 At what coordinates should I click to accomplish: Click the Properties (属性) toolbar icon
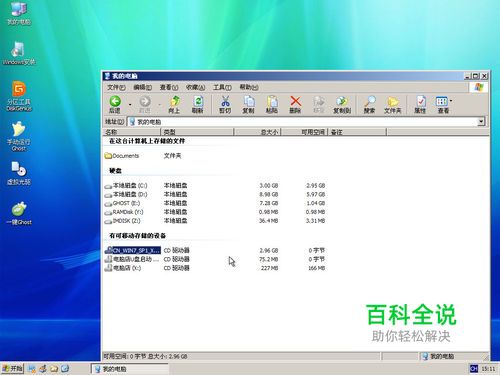click(420, 104)
